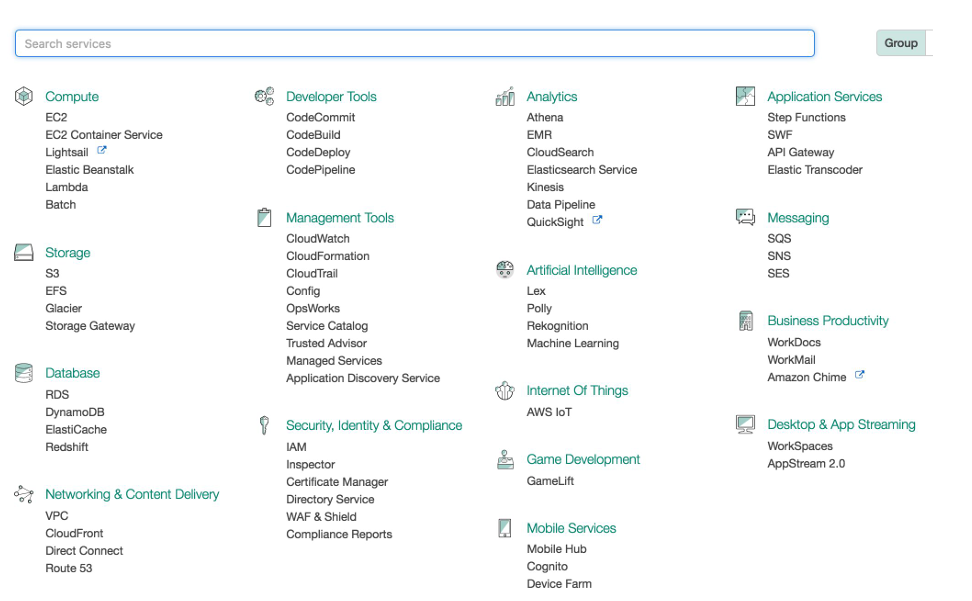Click the Security, Identity & Compliance heading

[x=374, y=425]
